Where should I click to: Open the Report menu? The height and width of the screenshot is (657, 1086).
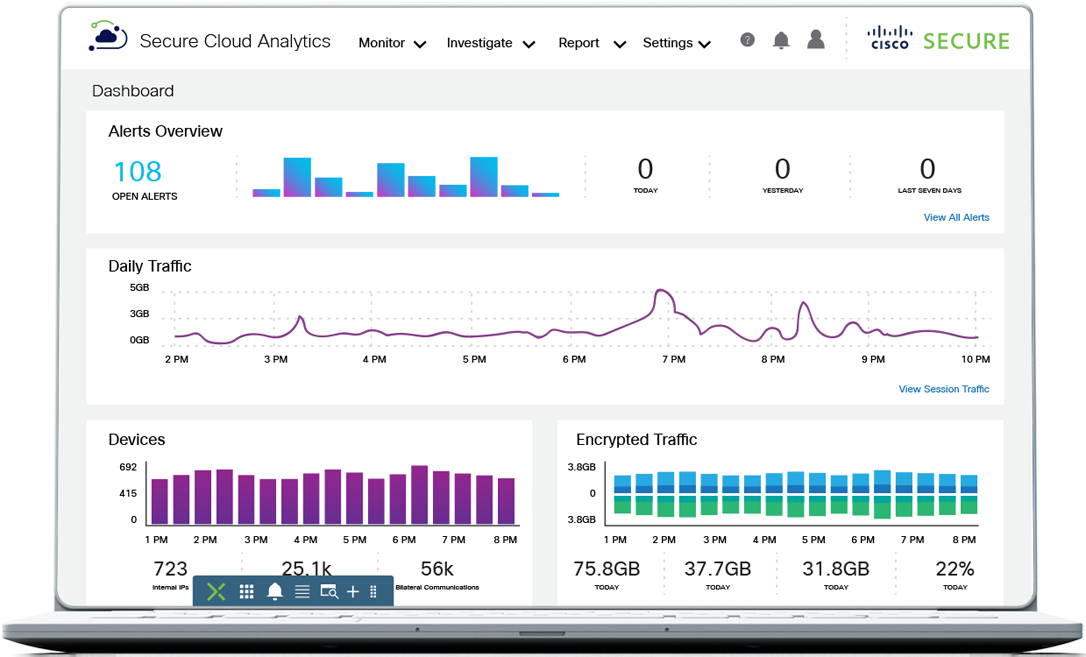[591, 43]
